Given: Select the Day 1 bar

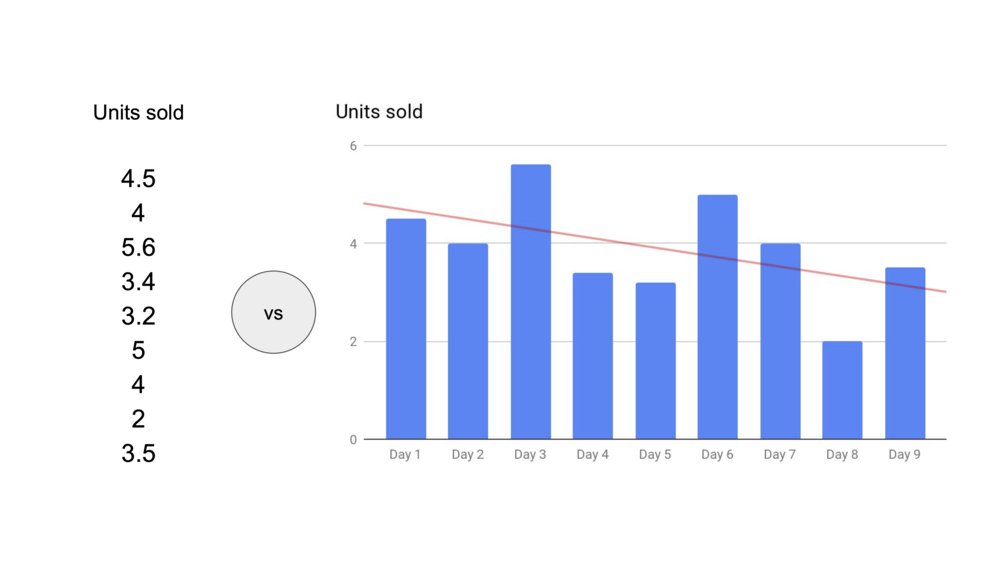Looking at the screenshot, I should [x=406, y=329].
